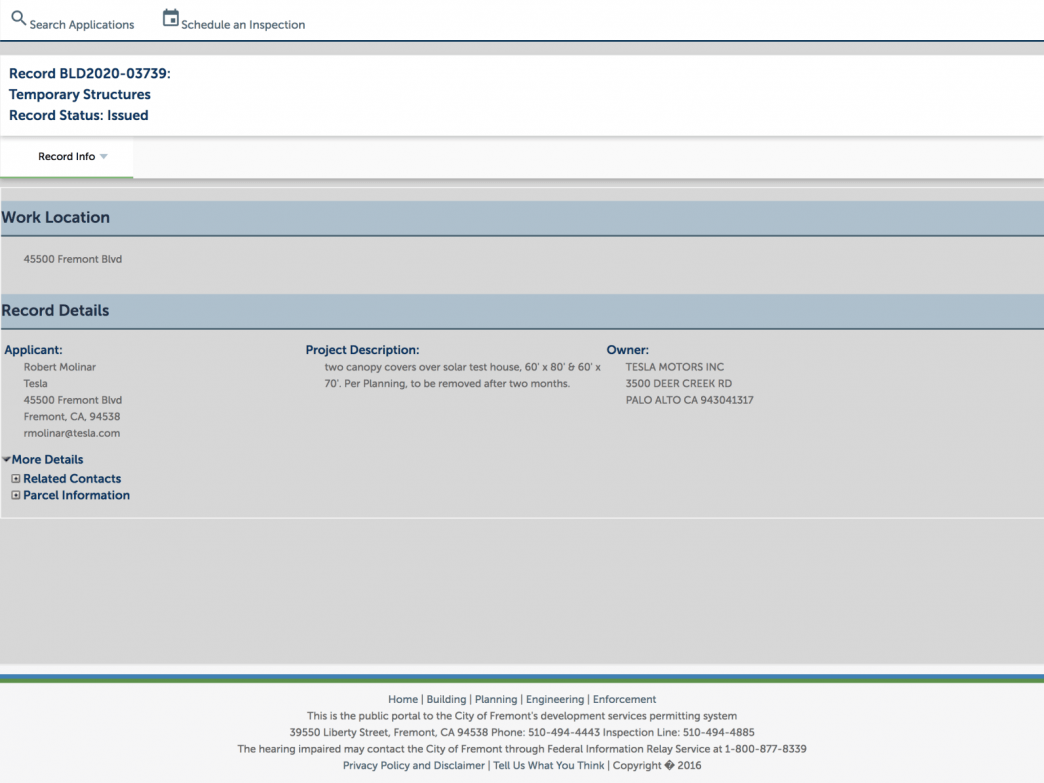Image resolution: width=1044 pixels, height=783 pixels.
Task: Click the Record Details section header
Action: [522, 311]
